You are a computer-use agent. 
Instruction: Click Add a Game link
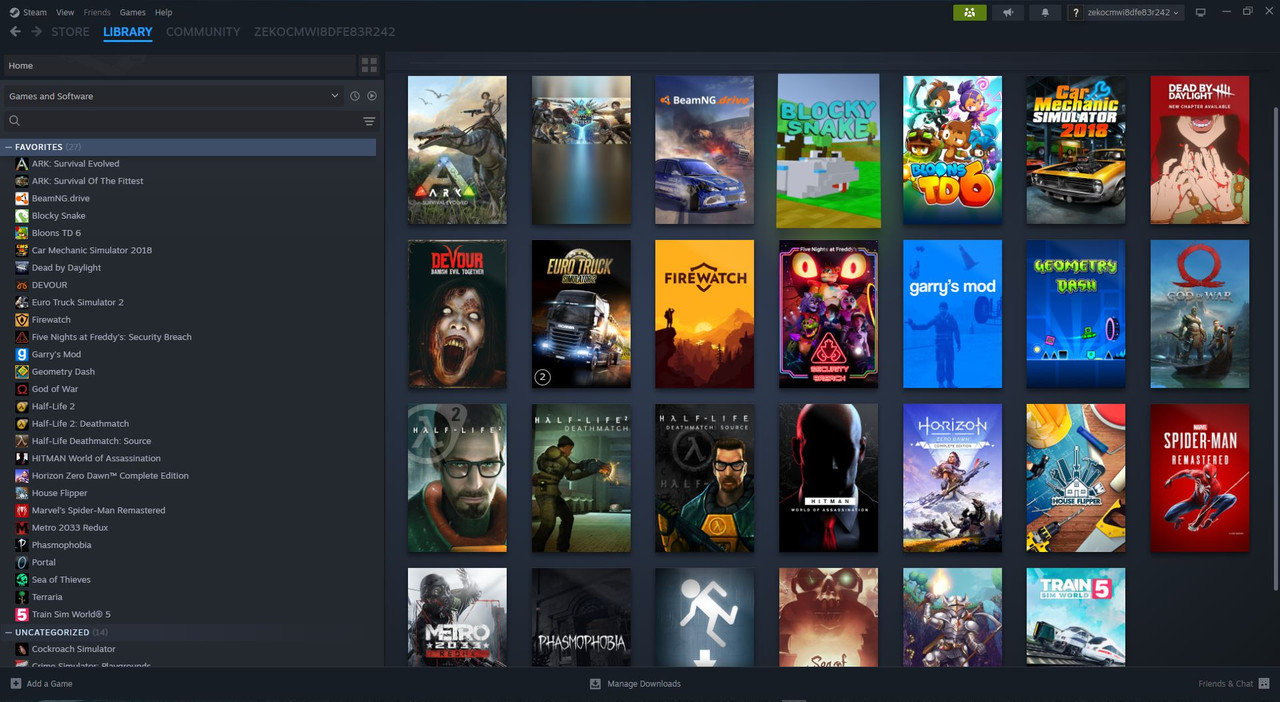click(x=49, y=684)
